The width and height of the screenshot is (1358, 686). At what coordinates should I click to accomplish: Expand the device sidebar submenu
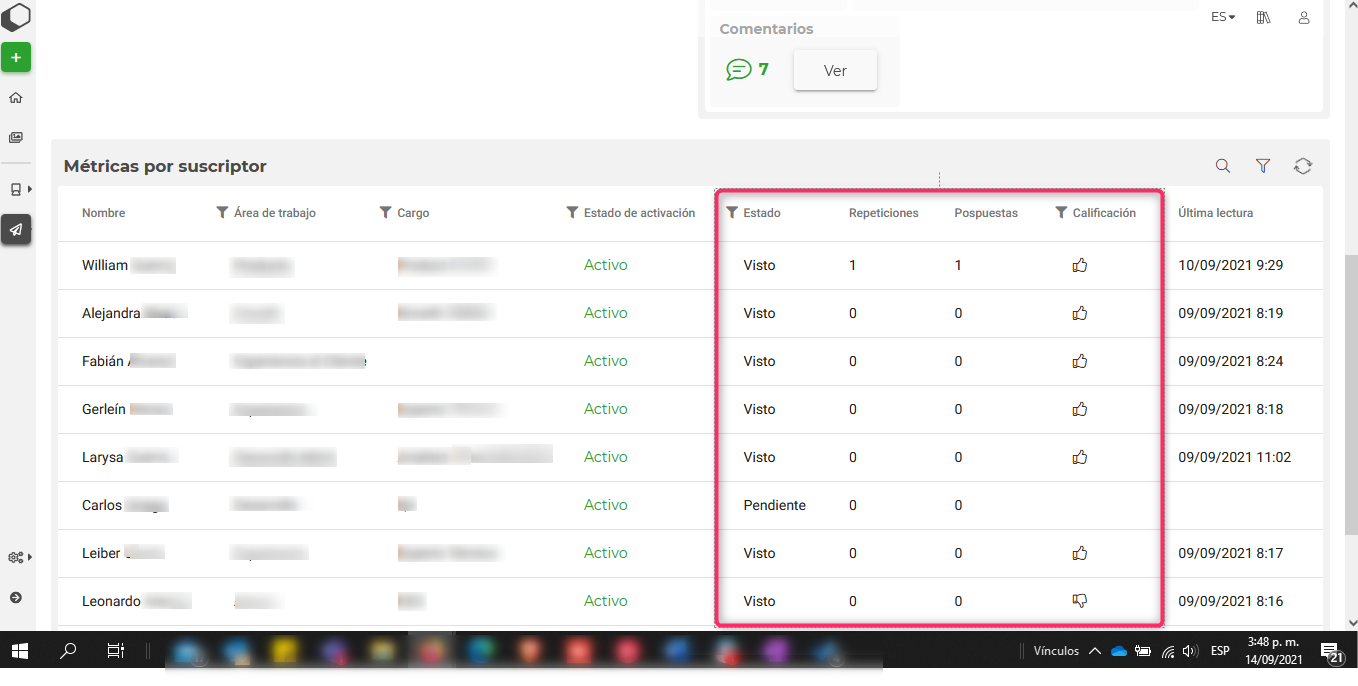tap(18, 189)
